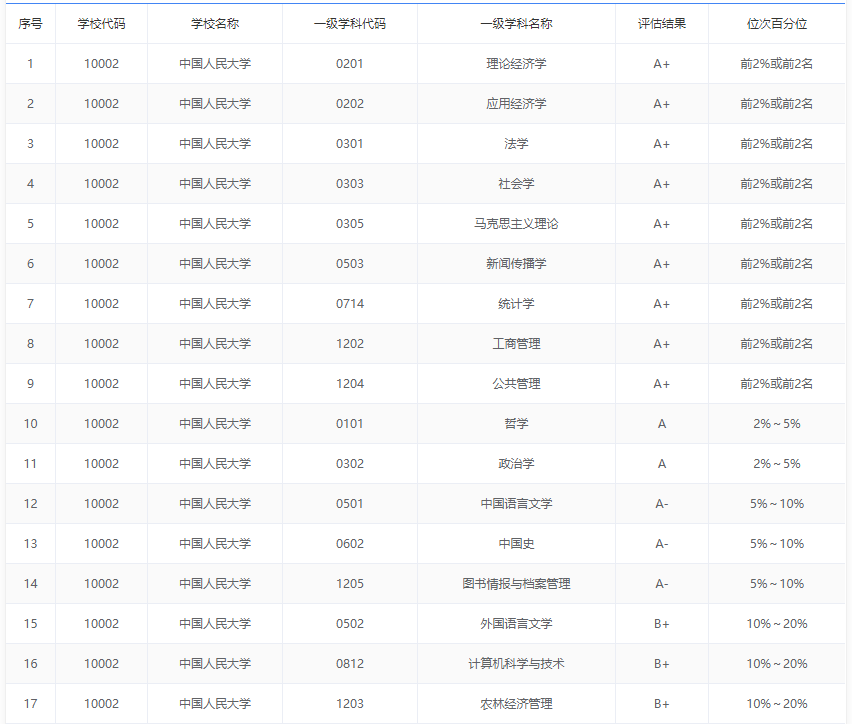Click 前2%或前2名 in row 9
This screenshot has height=724, width=852.
pos(777,384)
